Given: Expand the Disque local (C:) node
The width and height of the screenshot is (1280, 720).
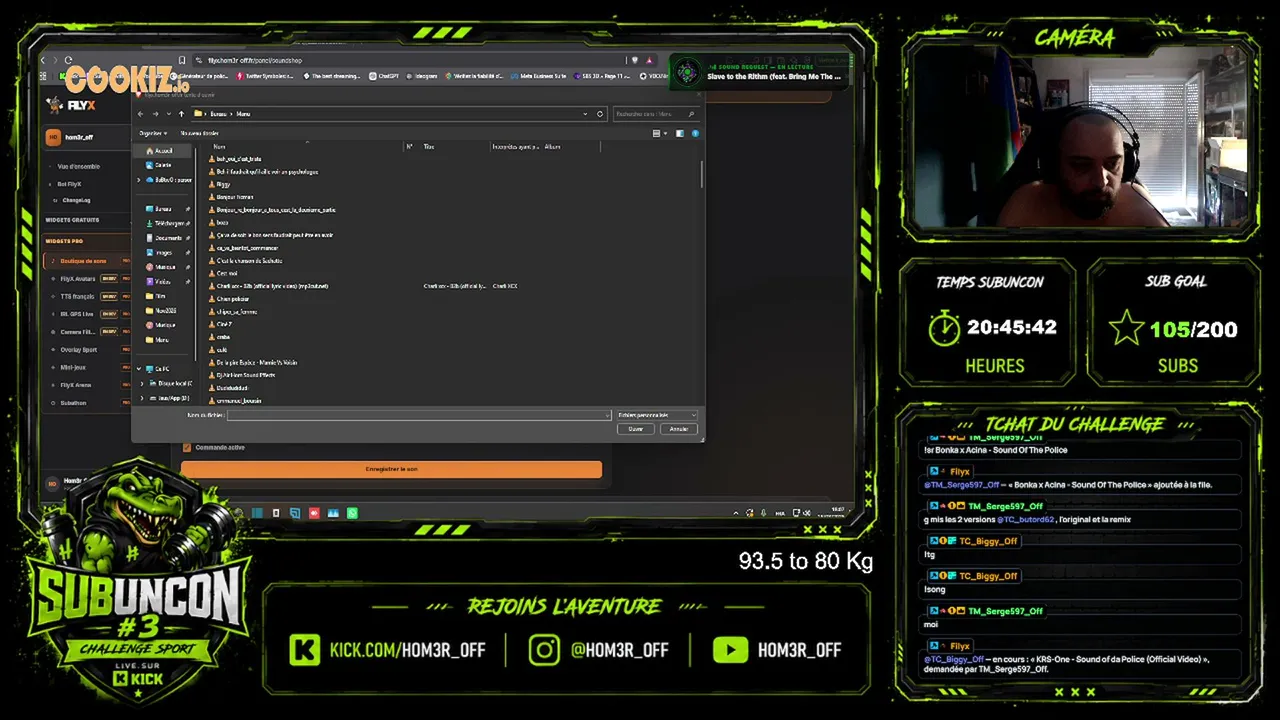Looking at the screenshot, I should click(x=143, y=383).
